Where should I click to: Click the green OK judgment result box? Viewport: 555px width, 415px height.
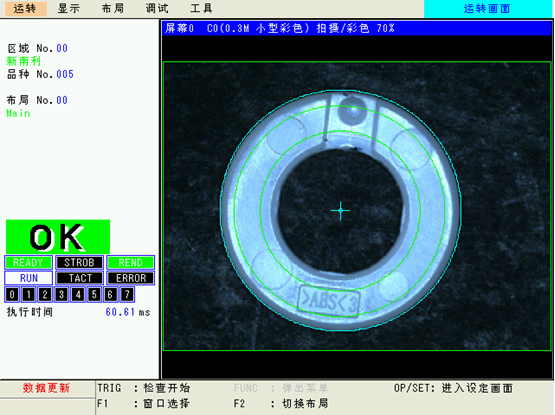click(x=58, y=237)
